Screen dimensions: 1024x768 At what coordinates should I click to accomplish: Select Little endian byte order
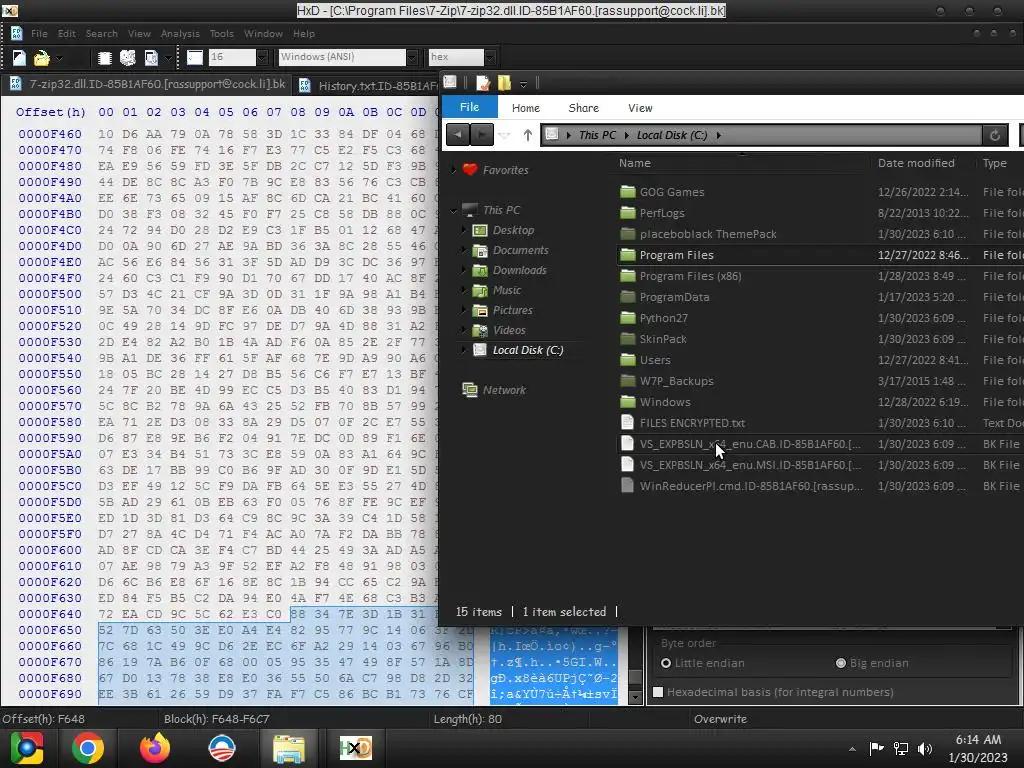(x=702, y=663)
